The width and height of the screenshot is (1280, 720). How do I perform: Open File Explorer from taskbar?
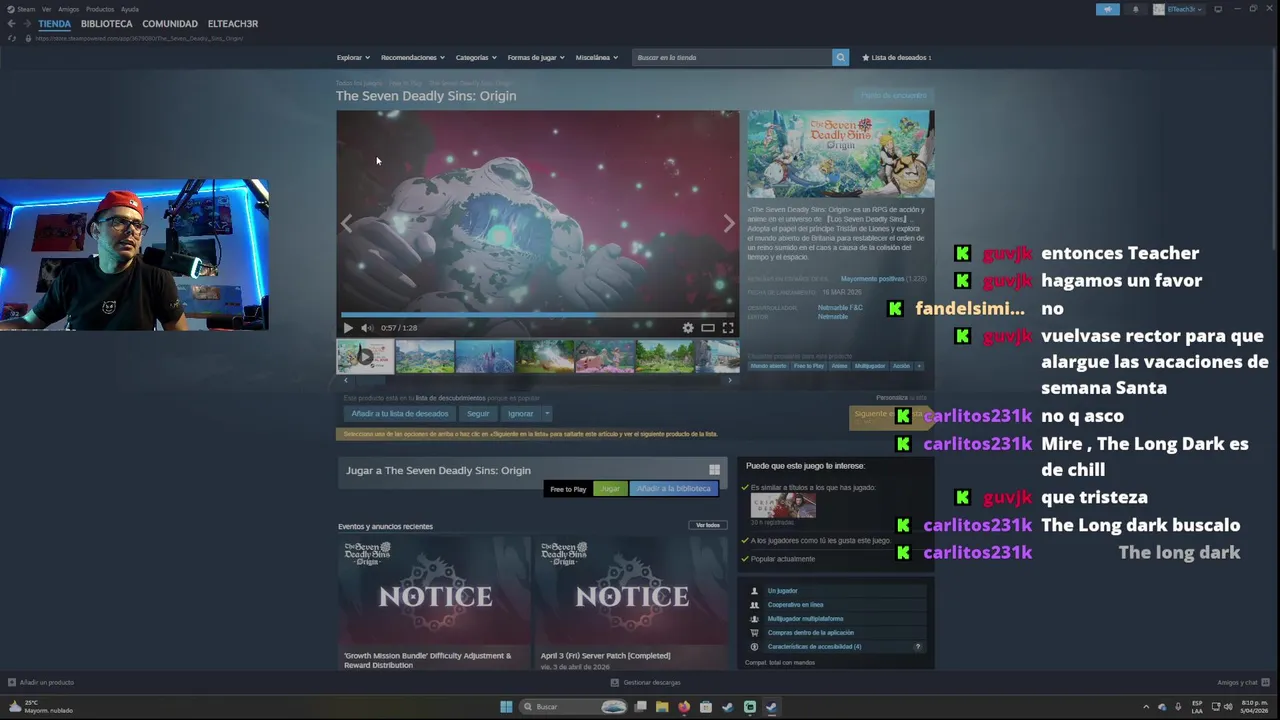tap(662, 707)
